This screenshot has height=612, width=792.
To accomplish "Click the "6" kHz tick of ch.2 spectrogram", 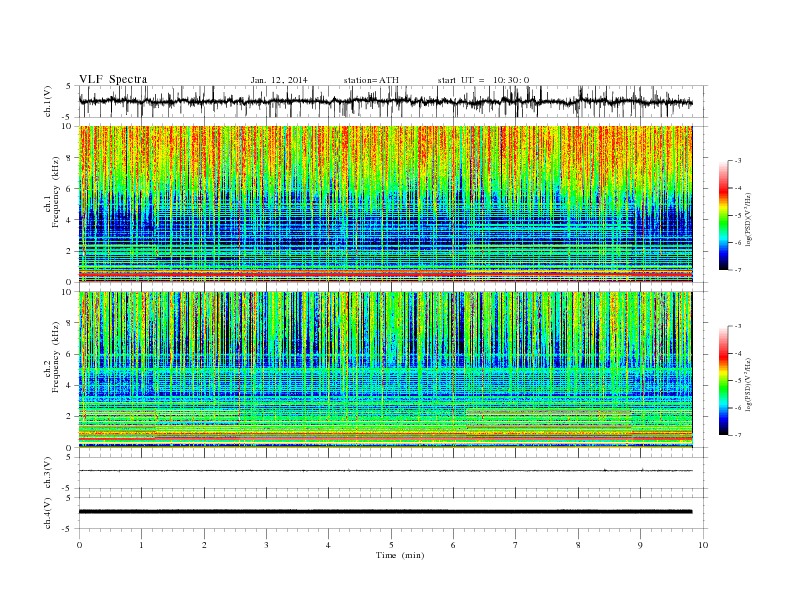I will pyautogui.click(x=69, y=354).
